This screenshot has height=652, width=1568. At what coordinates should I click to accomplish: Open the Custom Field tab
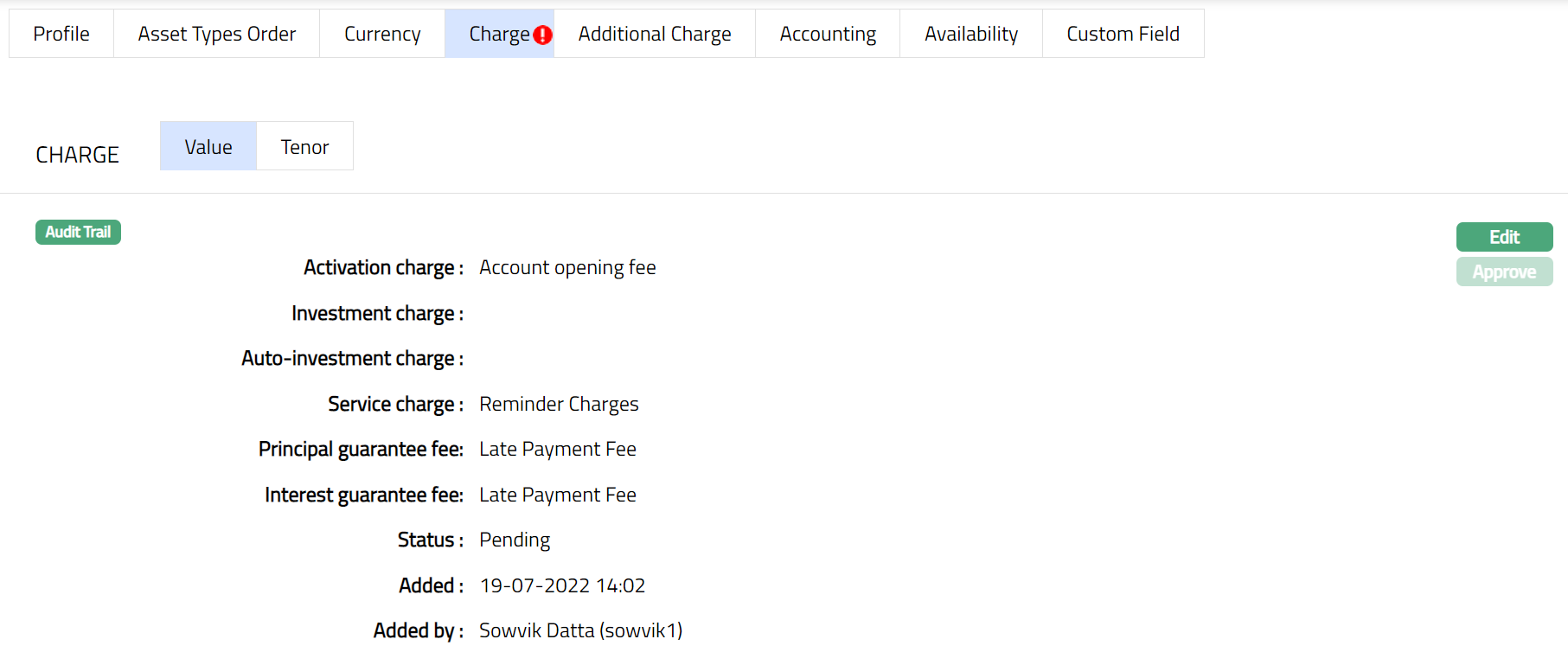click(x=1123, y=34)
